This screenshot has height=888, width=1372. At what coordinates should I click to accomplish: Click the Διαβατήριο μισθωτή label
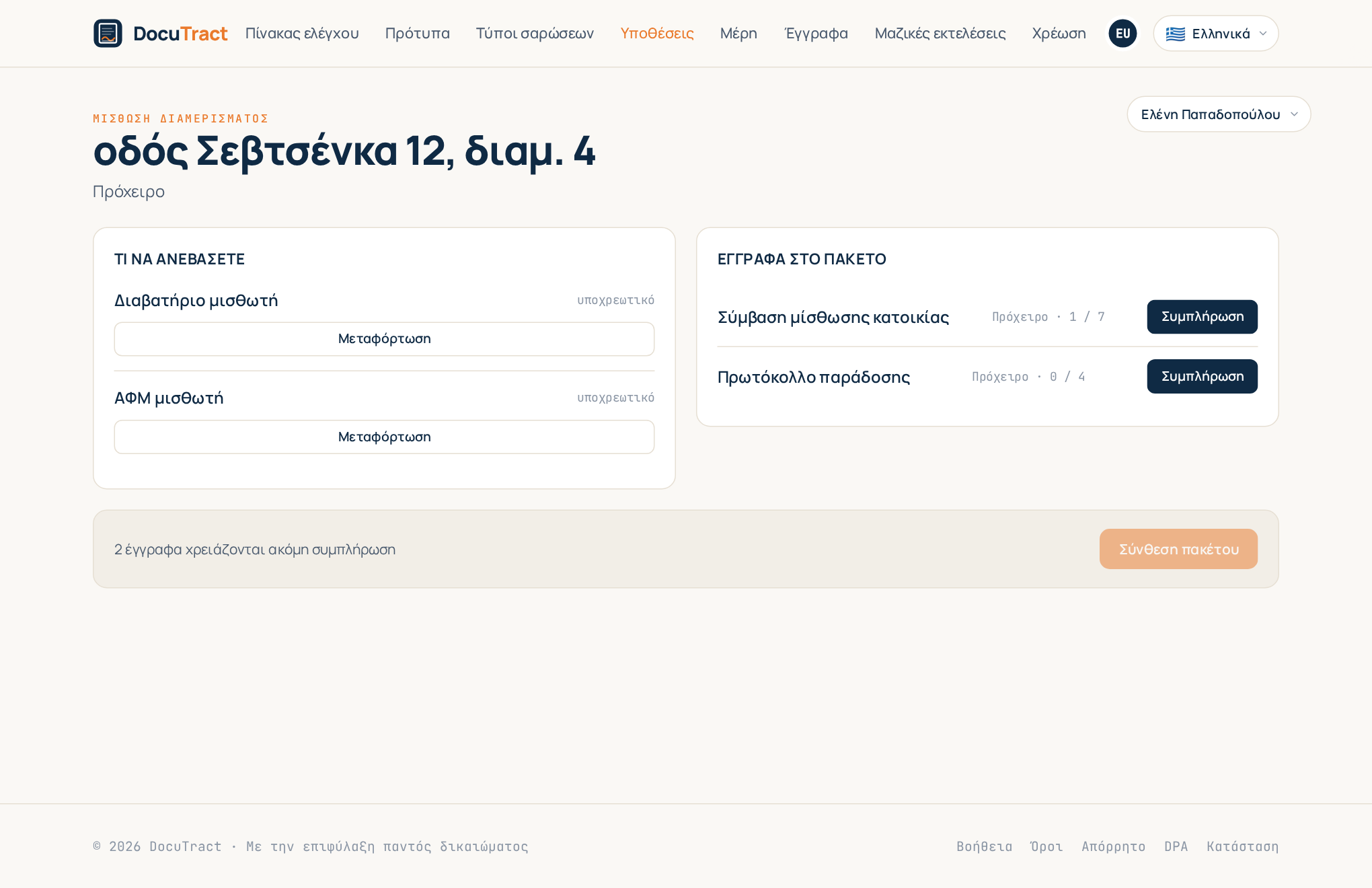pos(196,300)
